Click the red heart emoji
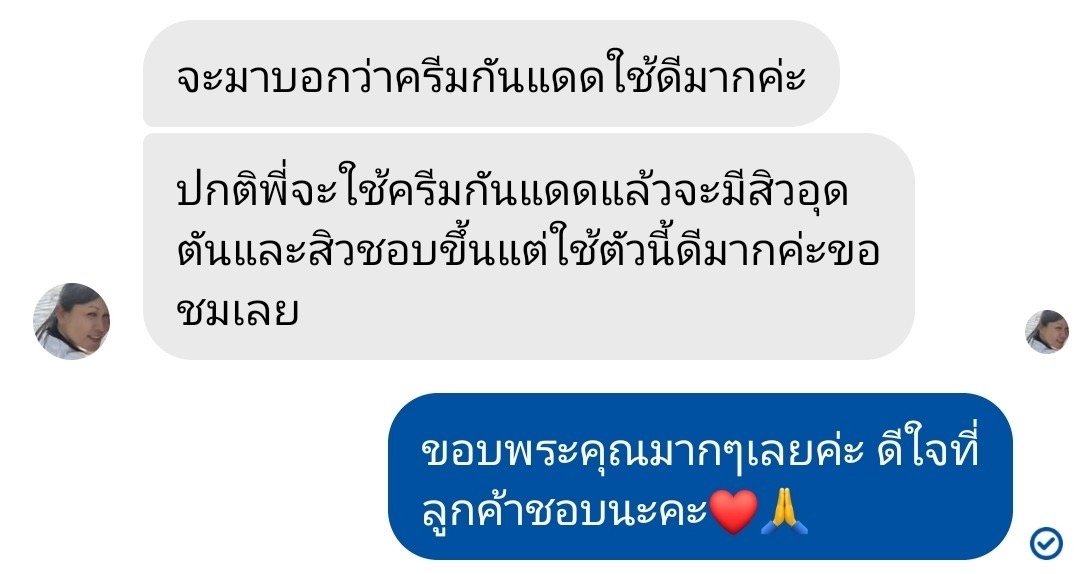The height and width of the screenshot is (574, 1080). 733,512
